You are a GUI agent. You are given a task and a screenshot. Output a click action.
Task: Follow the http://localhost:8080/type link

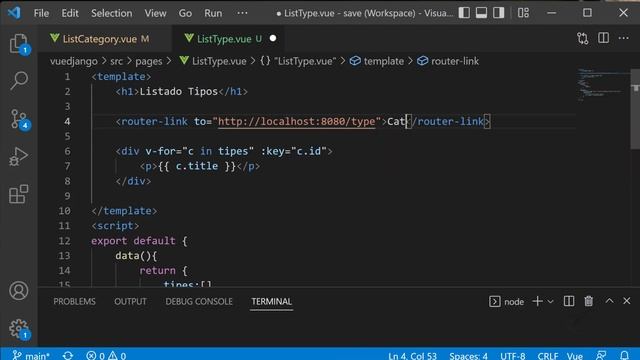click(296, 121)
